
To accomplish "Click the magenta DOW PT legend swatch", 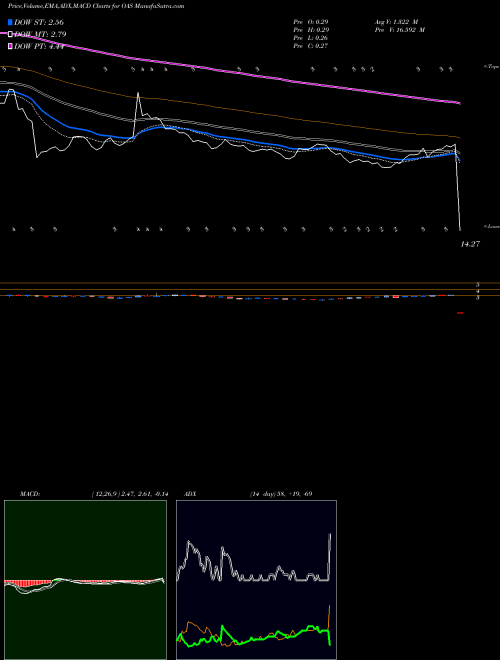I will [10, 46].
